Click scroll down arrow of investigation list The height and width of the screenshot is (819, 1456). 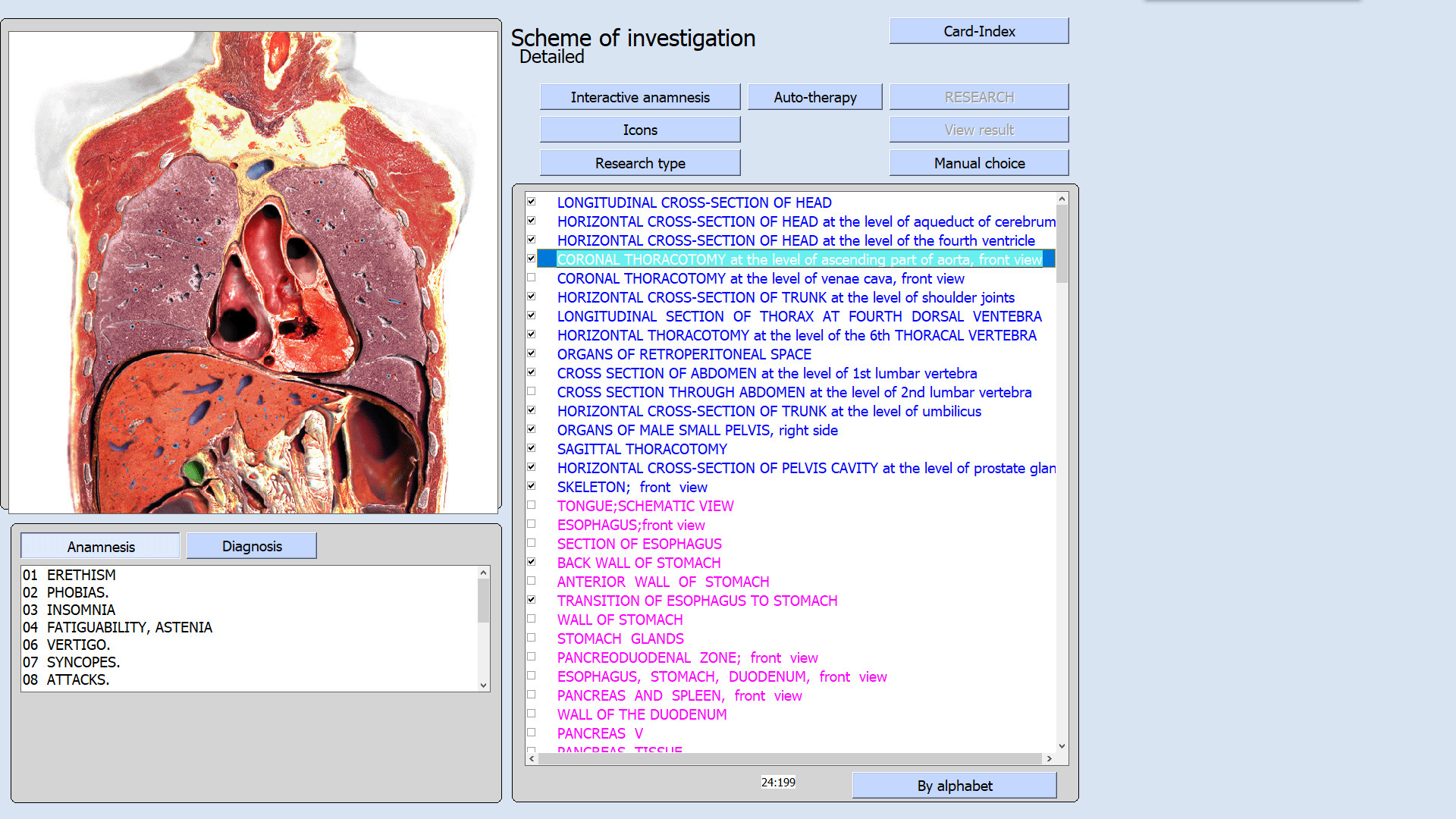click(x=1062, y=746)
